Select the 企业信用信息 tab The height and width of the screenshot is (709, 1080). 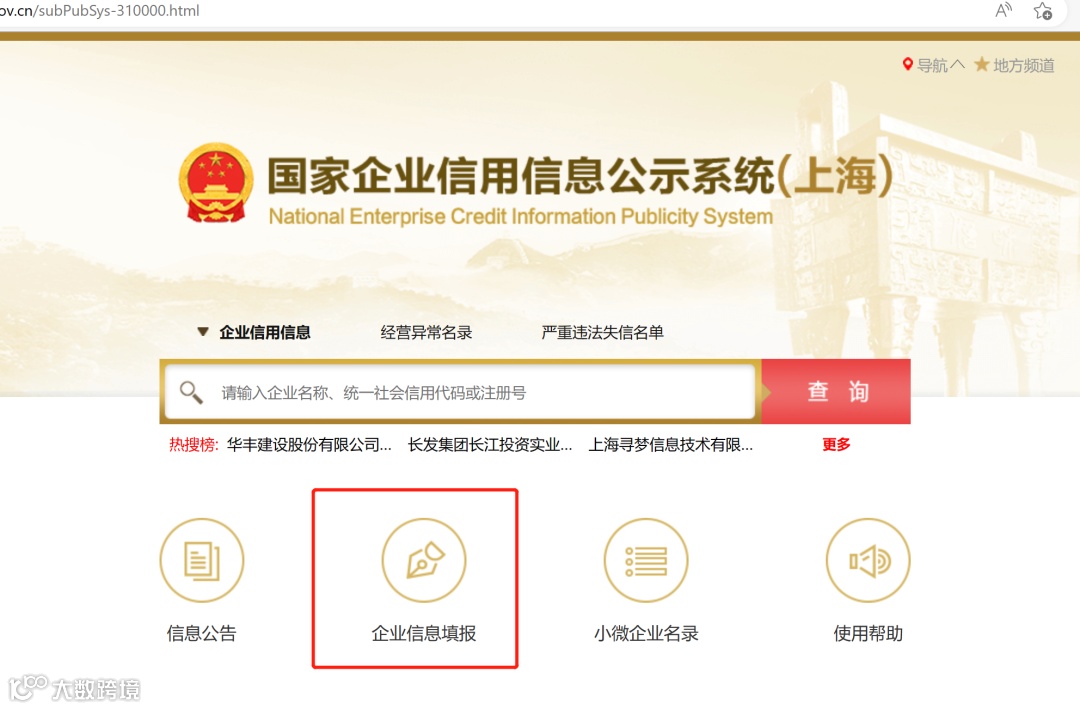pos(265,332)
